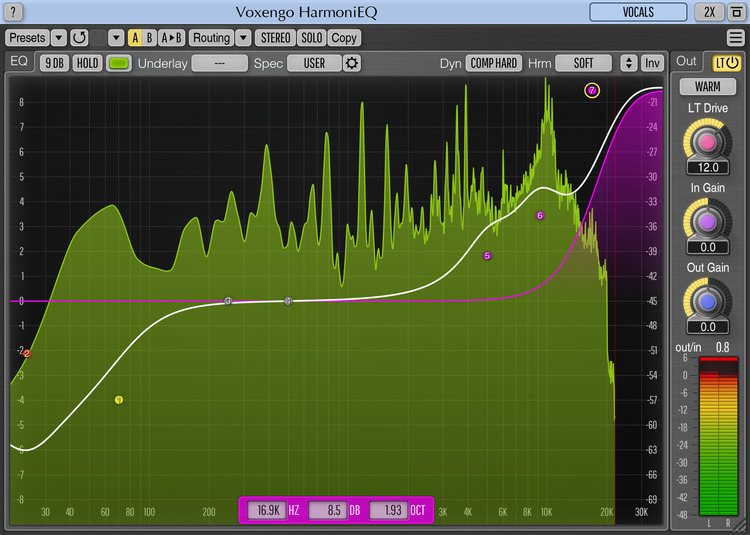Switch to the EQ tab
The width and height of the screenshot is (750, 535).
19,61
